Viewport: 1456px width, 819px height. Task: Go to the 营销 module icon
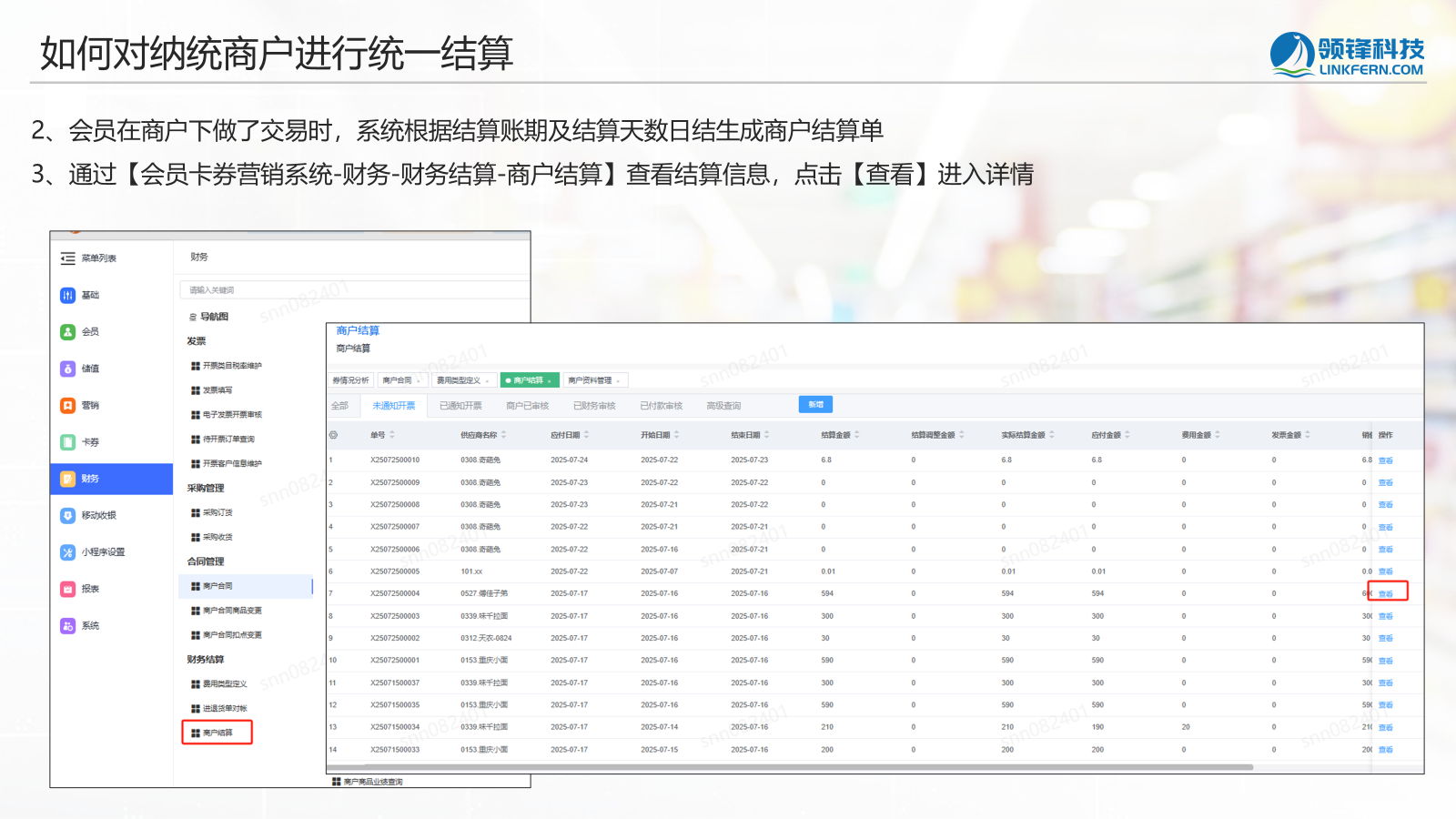(x=68, y=406)
